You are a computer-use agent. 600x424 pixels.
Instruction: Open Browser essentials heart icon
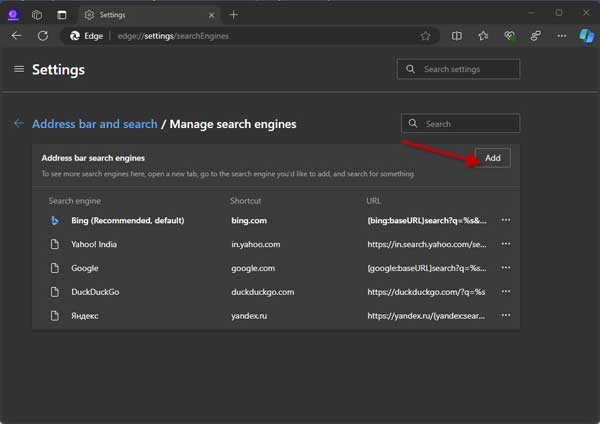[x=509, y=36]
